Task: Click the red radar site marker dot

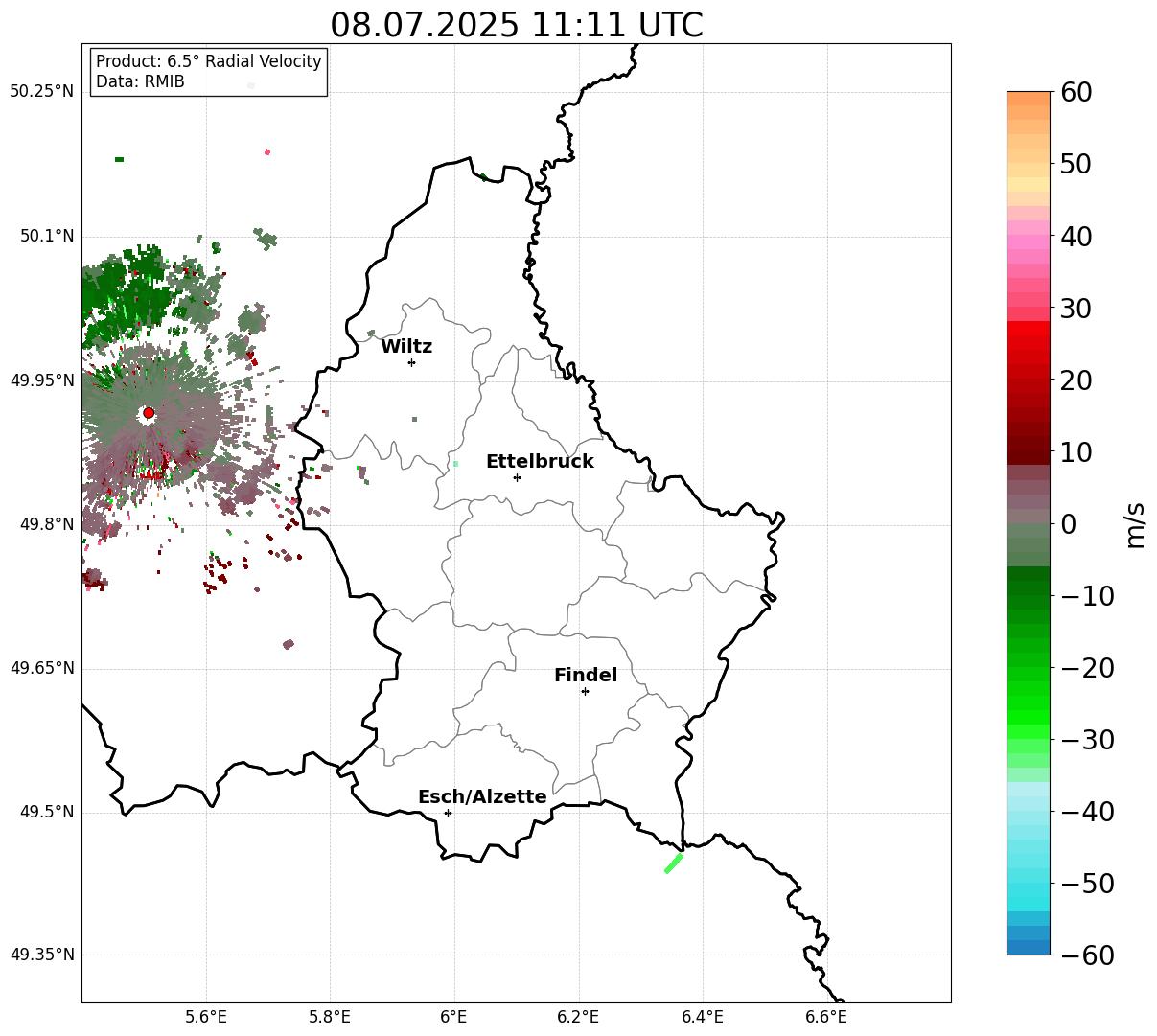Action: [149, 413]
